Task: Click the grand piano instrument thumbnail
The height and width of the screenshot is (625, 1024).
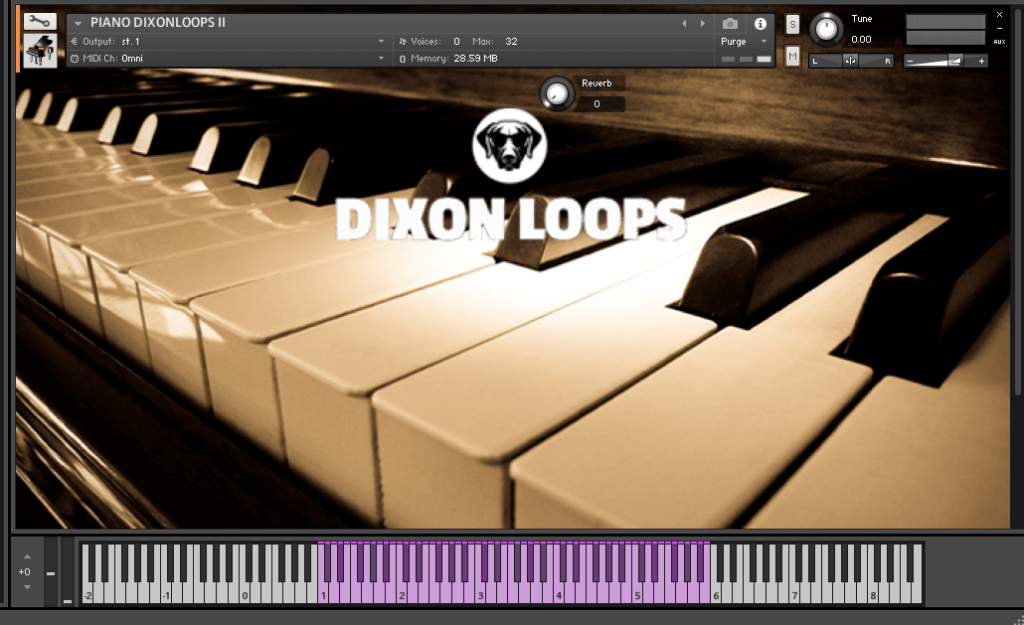Action: (40, 51)
